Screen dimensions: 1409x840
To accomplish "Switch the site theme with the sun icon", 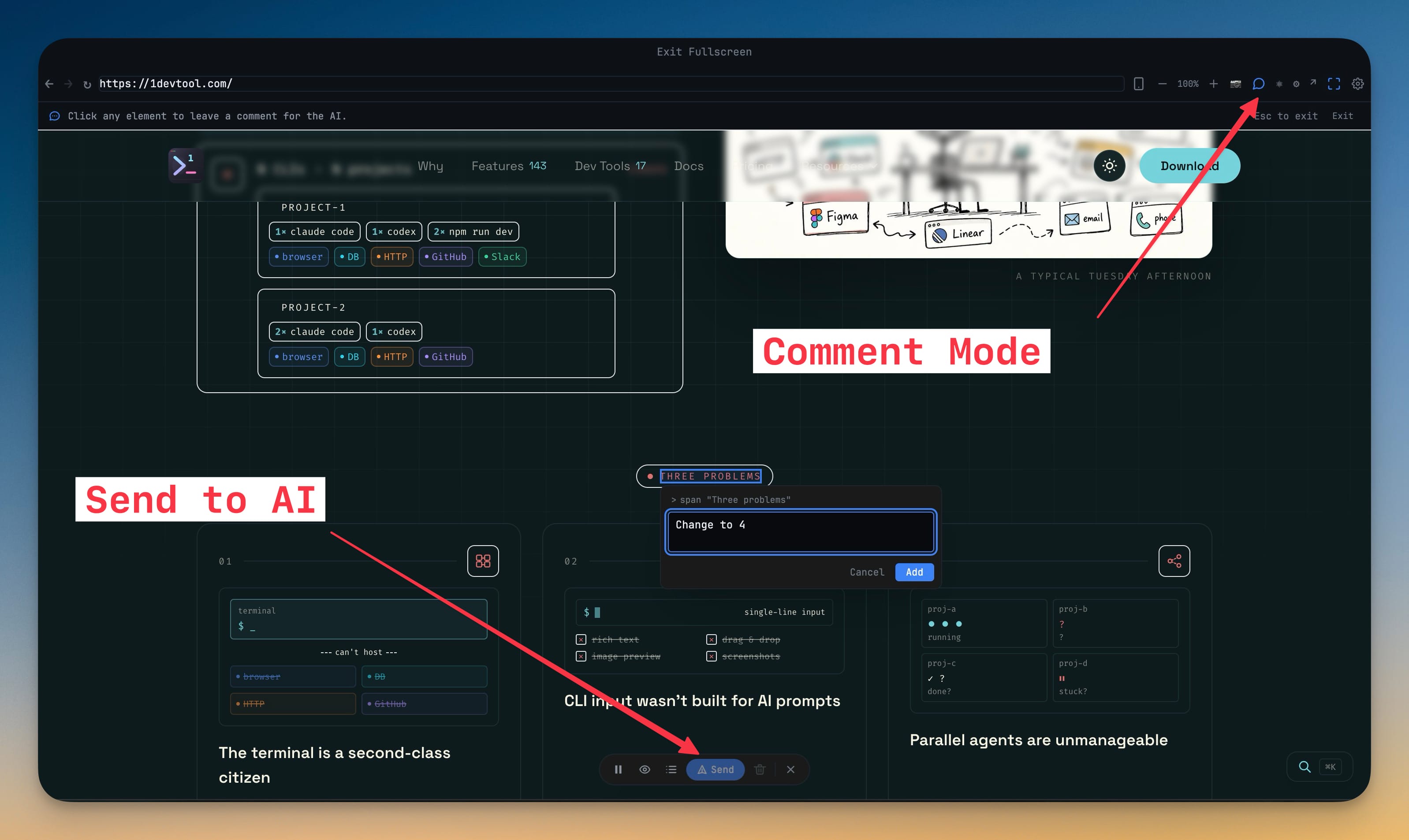I will coord(1109,166).
